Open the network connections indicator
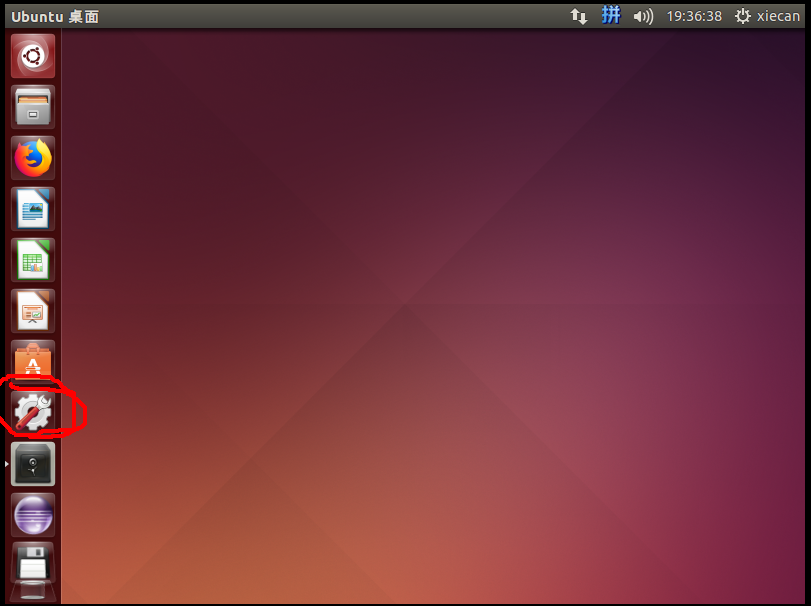This screenshot has width=811, height=606. point(579,16)
